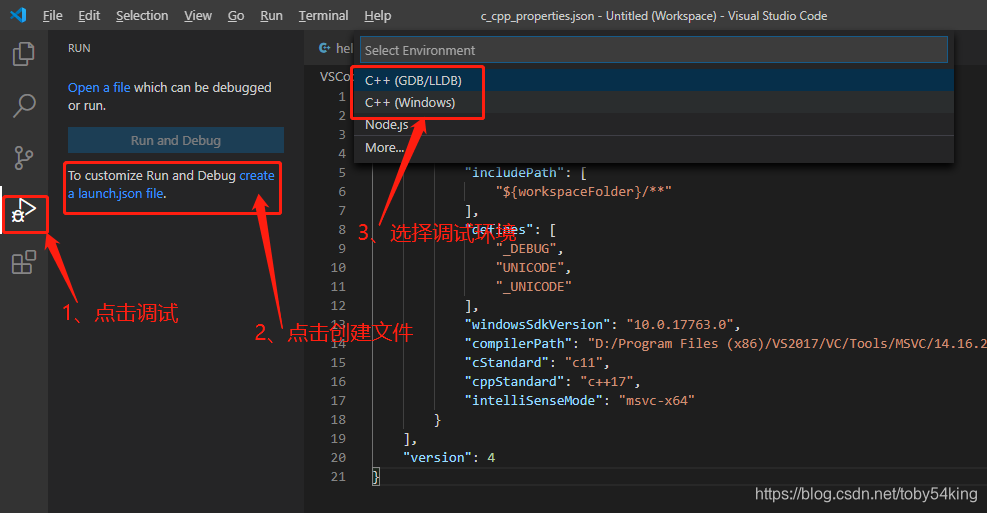Open the Go menu
Screen dimensions: 987x513
(235, 16)
